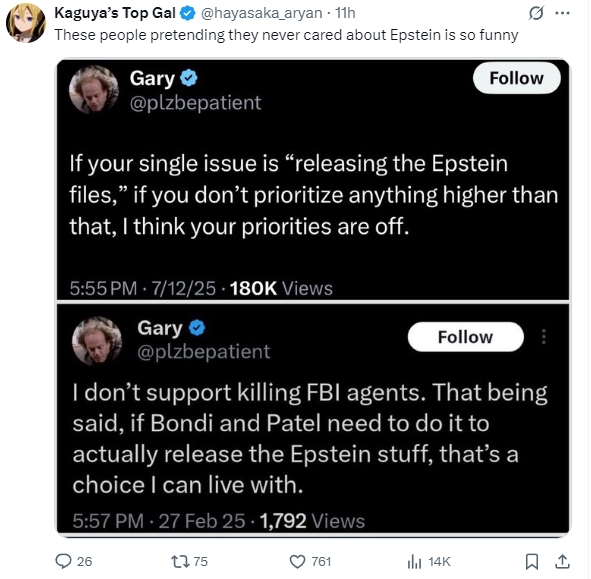591x579 pixels.
Task: Click the blue verified badge beside Kaguya's Top Gal
Action: (x=187, y=13)
